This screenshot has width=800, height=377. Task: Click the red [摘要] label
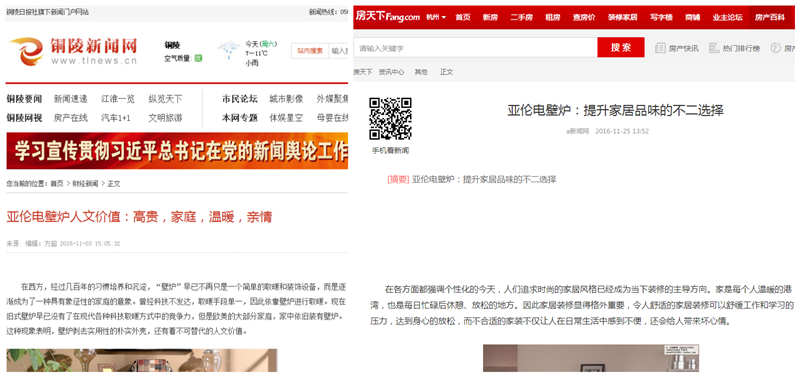pos(398,179)
